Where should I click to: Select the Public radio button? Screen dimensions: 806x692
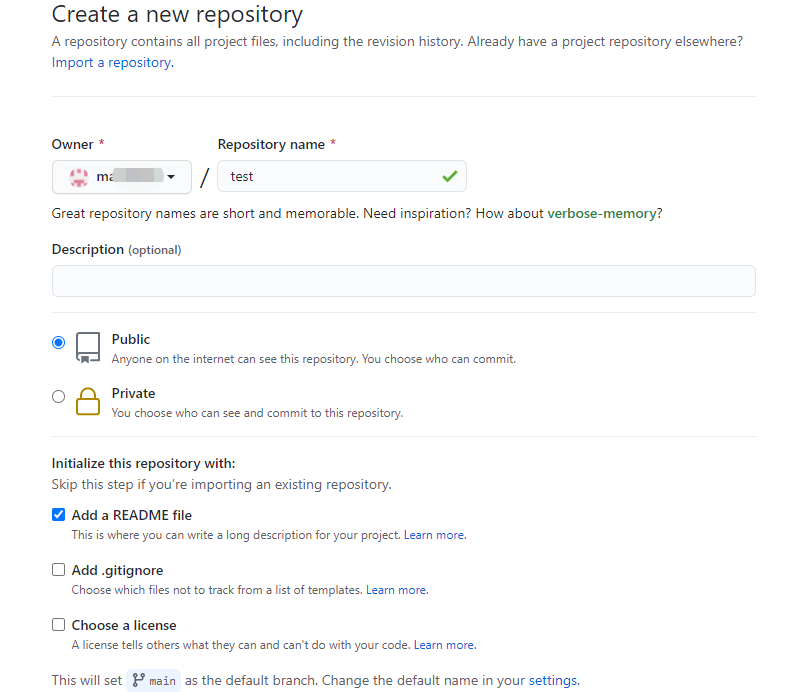click(x=58, y=342)
